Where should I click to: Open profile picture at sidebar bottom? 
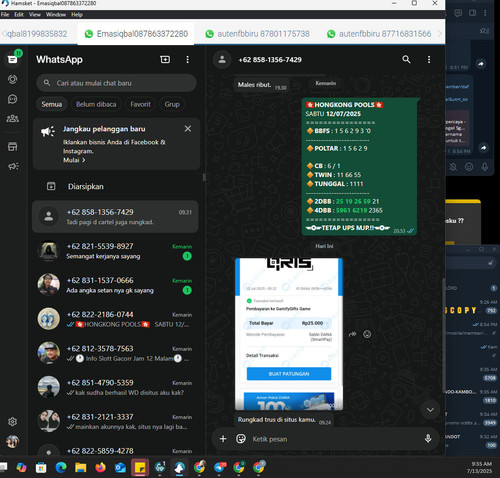(13, 442)
